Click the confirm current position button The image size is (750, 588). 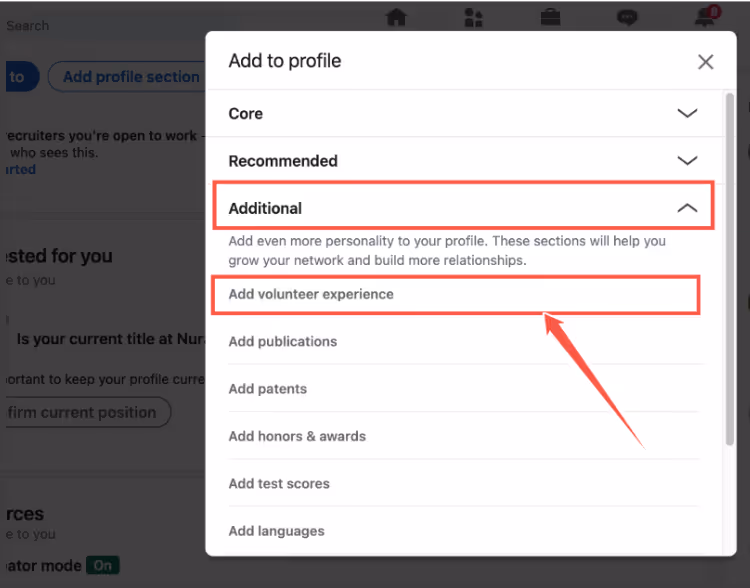(x=86, y=412)
